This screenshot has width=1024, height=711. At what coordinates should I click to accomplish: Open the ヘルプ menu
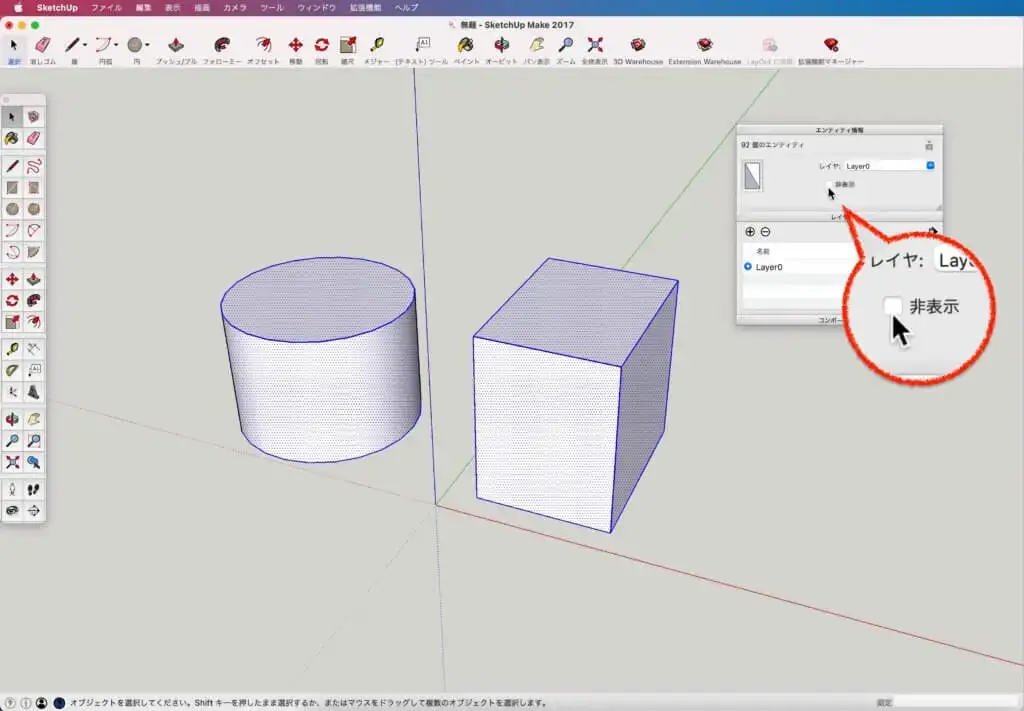(407, 8)
